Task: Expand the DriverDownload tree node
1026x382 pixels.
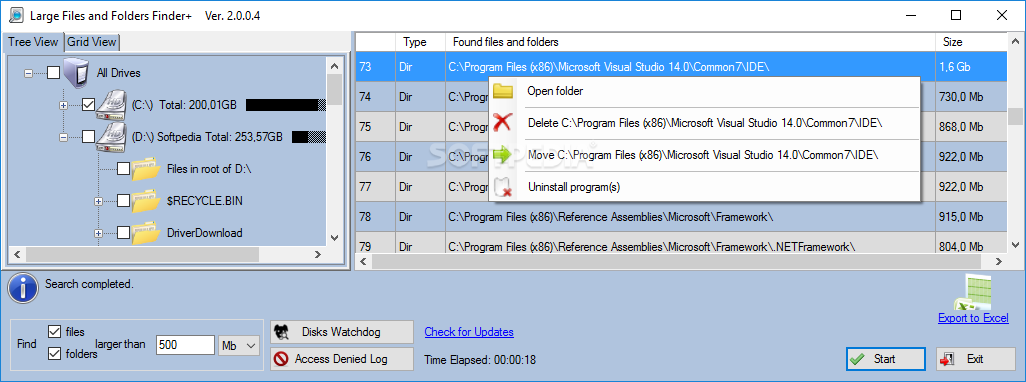Action: coord(98,233)
